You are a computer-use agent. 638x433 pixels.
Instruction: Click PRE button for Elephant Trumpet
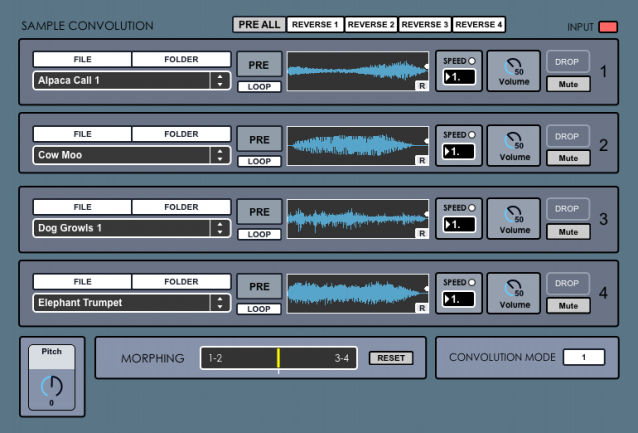click(x=259, y=287)
